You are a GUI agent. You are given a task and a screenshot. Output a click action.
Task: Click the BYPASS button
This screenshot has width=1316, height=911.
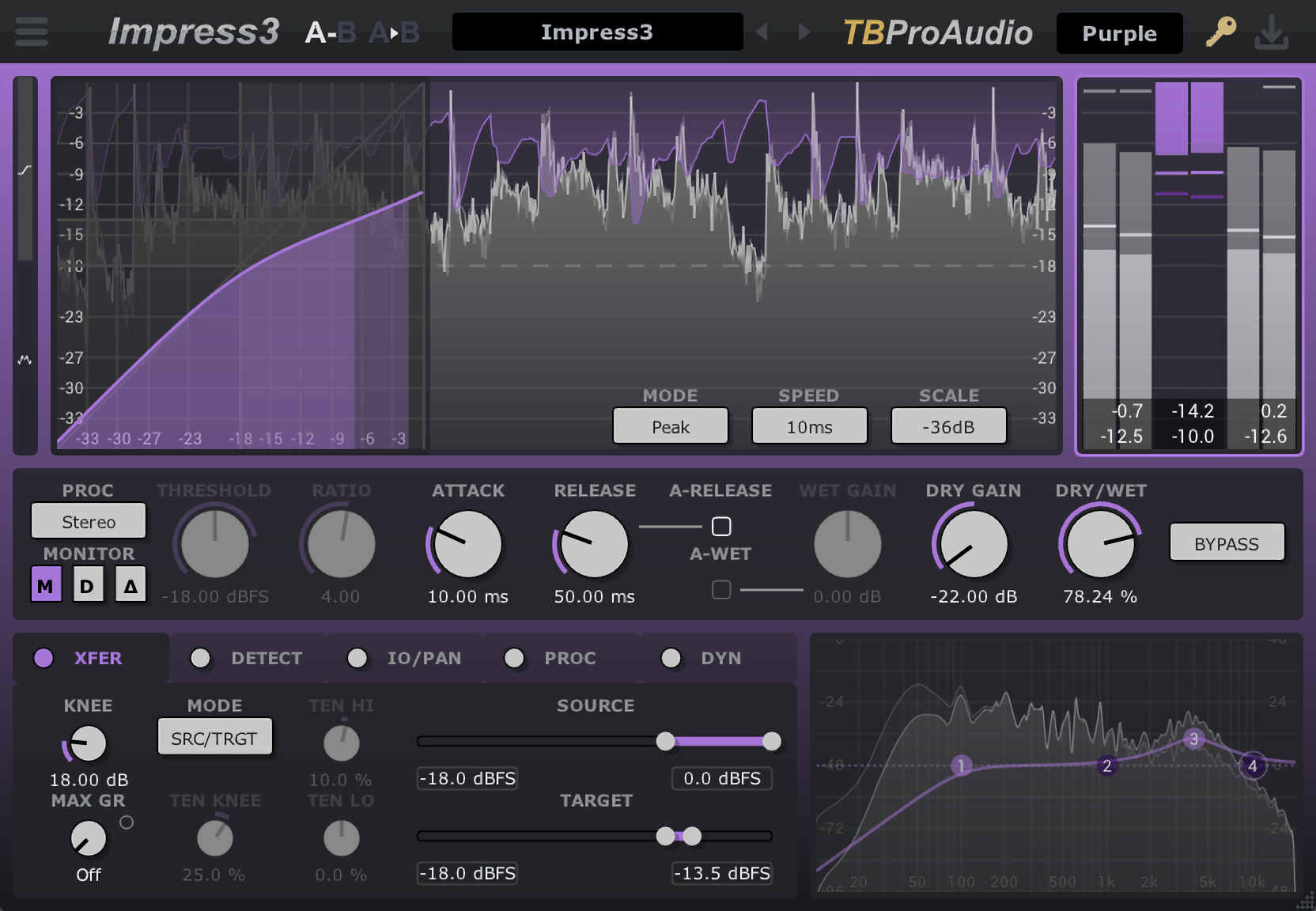[1227, 543]
